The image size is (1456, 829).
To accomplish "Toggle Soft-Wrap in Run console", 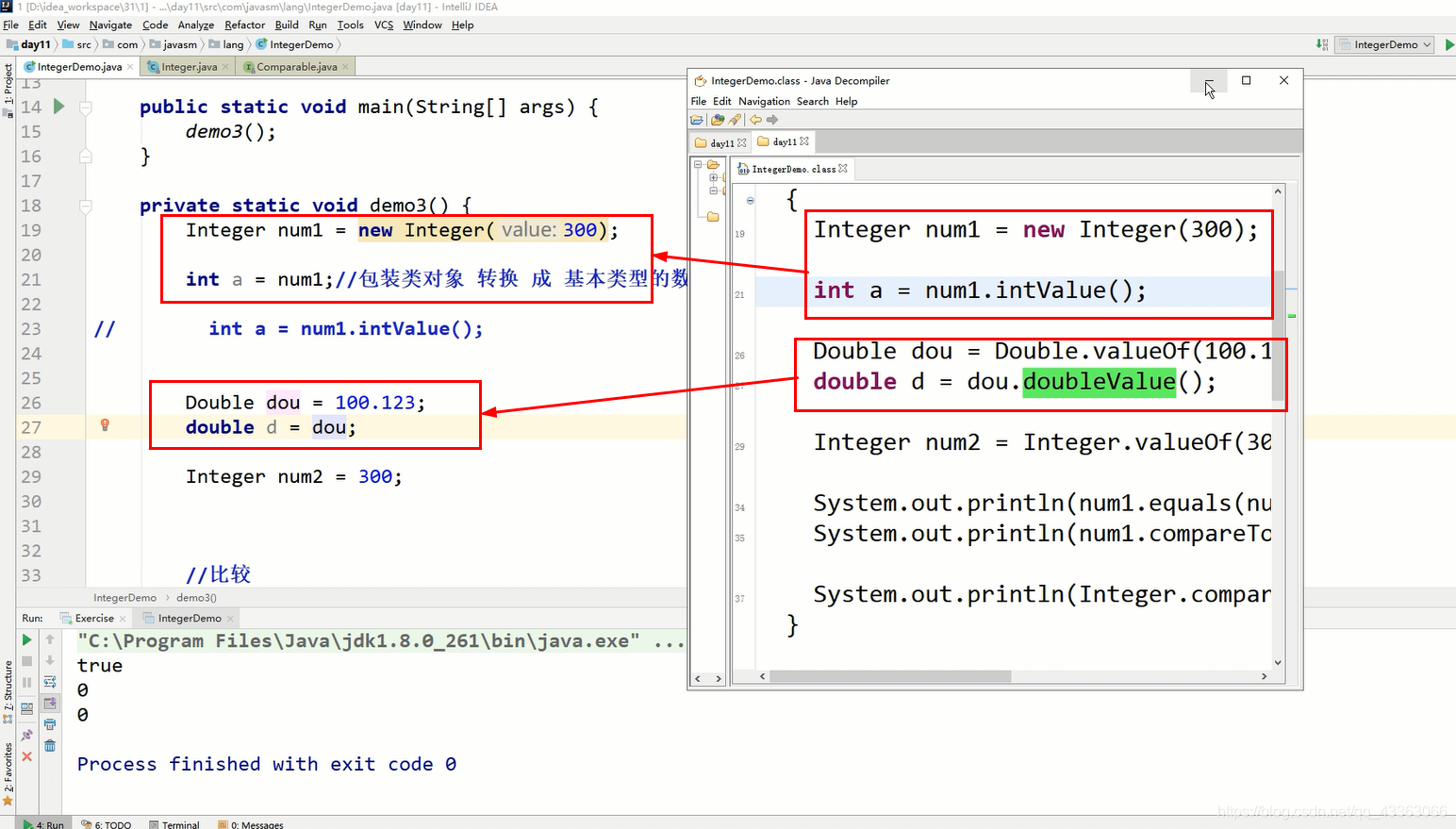I will (x=50, y=682).
